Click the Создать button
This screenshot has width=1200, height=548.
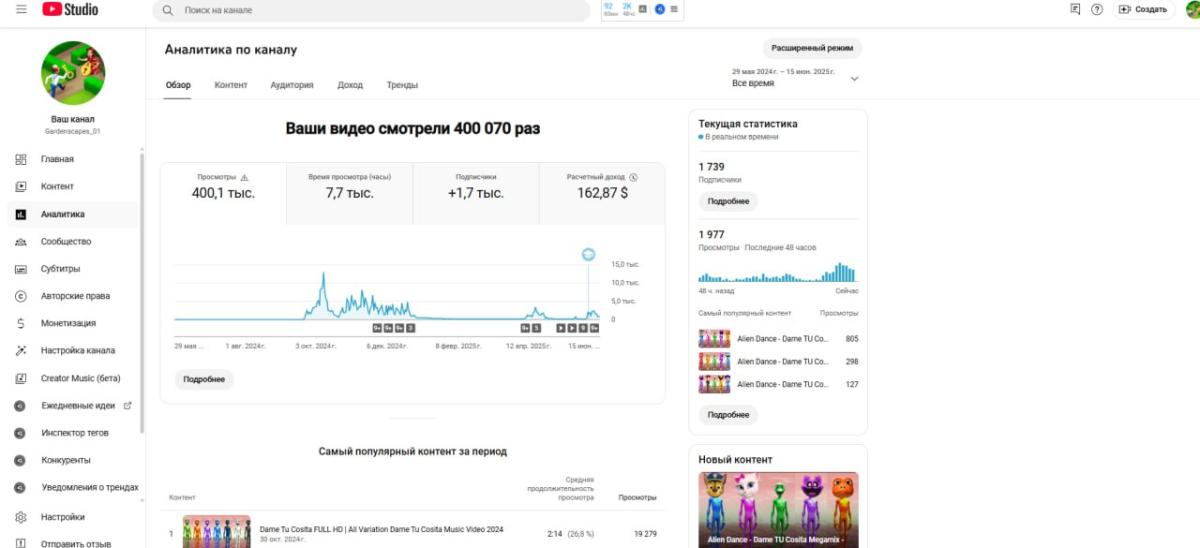coord(1144,9)
